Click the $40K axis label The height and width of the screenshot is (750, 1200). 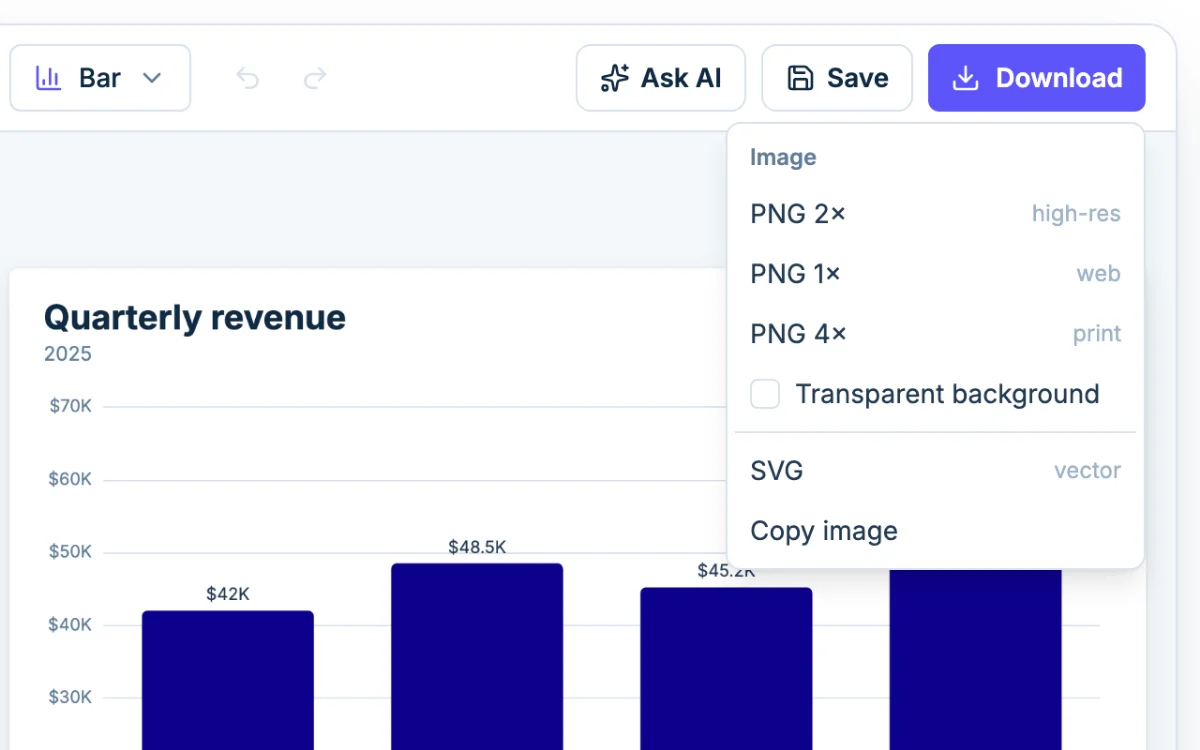70,626
